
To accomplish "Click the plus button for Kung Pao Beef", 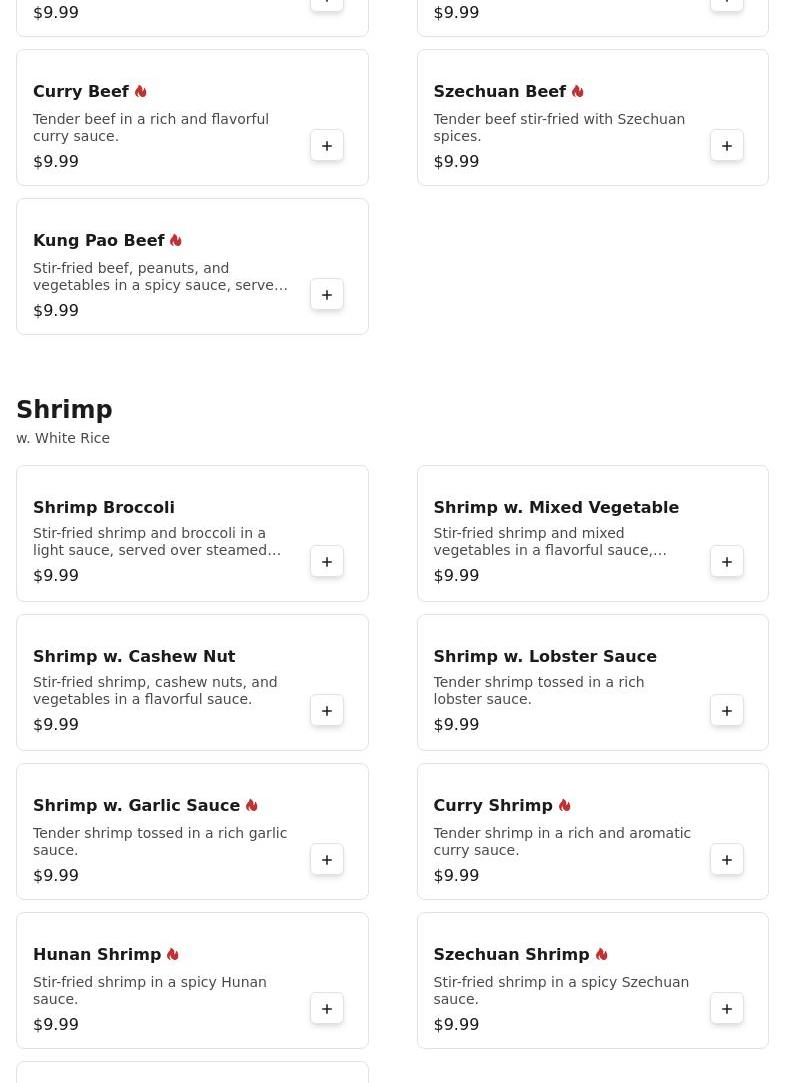I will pos(327,295).
